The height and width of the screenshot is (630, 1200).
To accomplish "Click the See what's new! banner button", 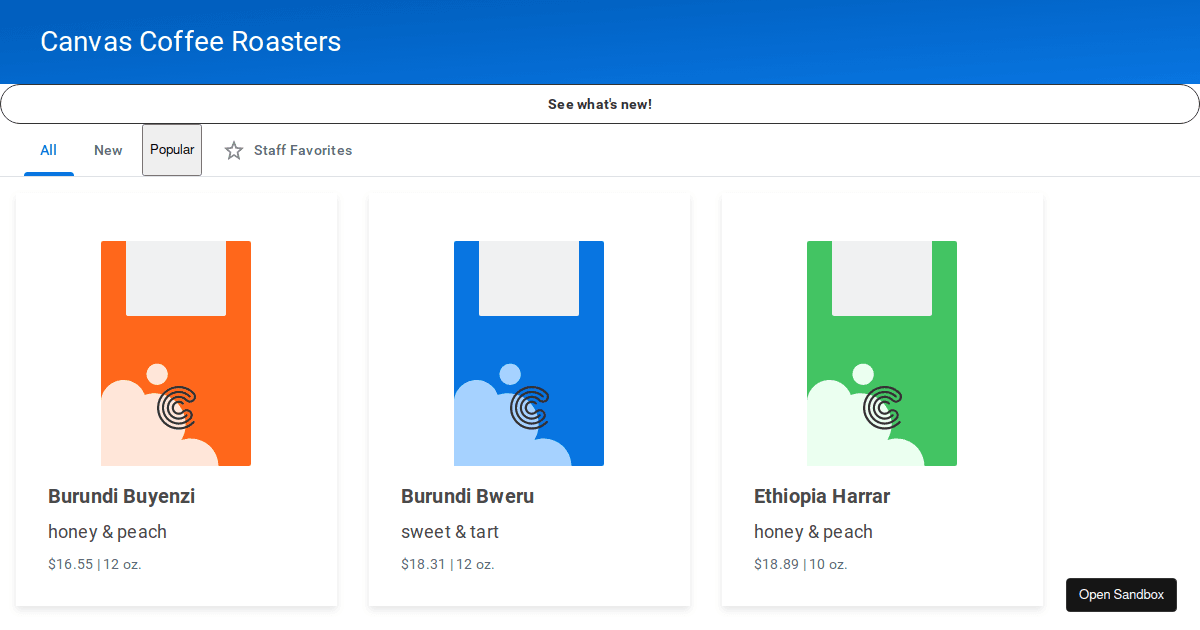I will pyautogui.click(x=600, y=104).
